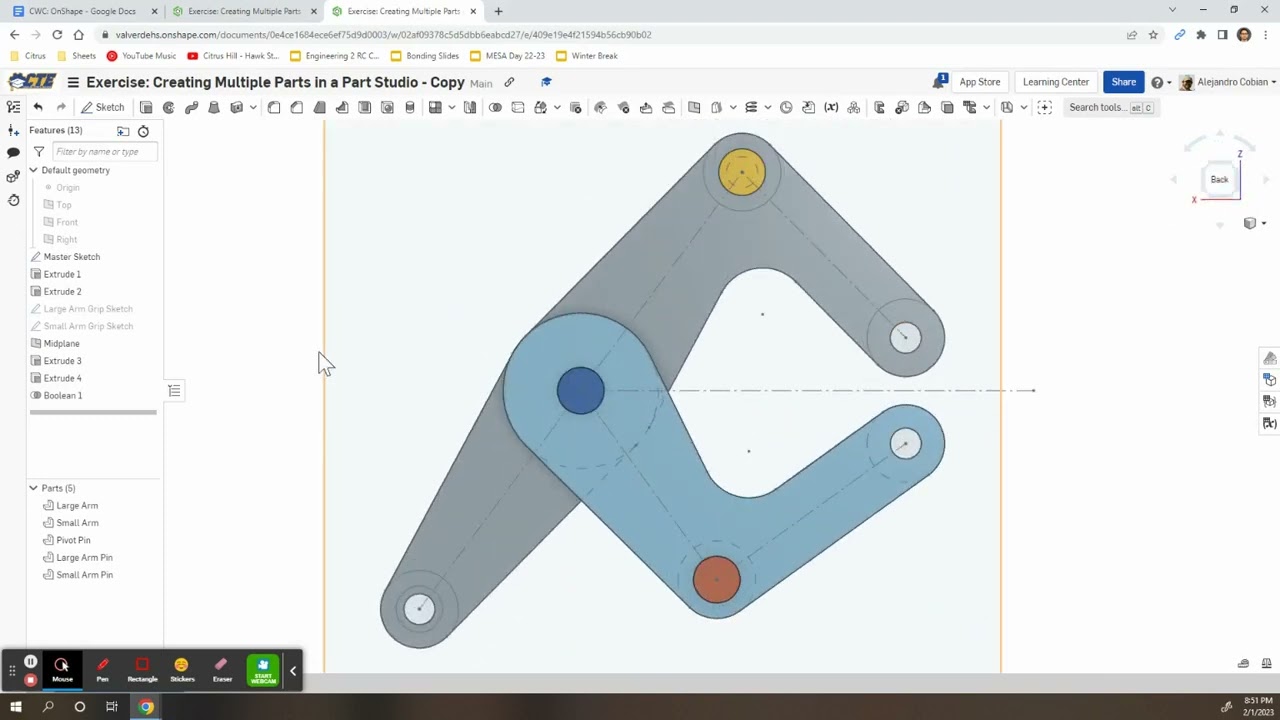Click the Measure clock-shaped tool icon
The width and height of the screenshot is (1280, 720).
(786, 107)
